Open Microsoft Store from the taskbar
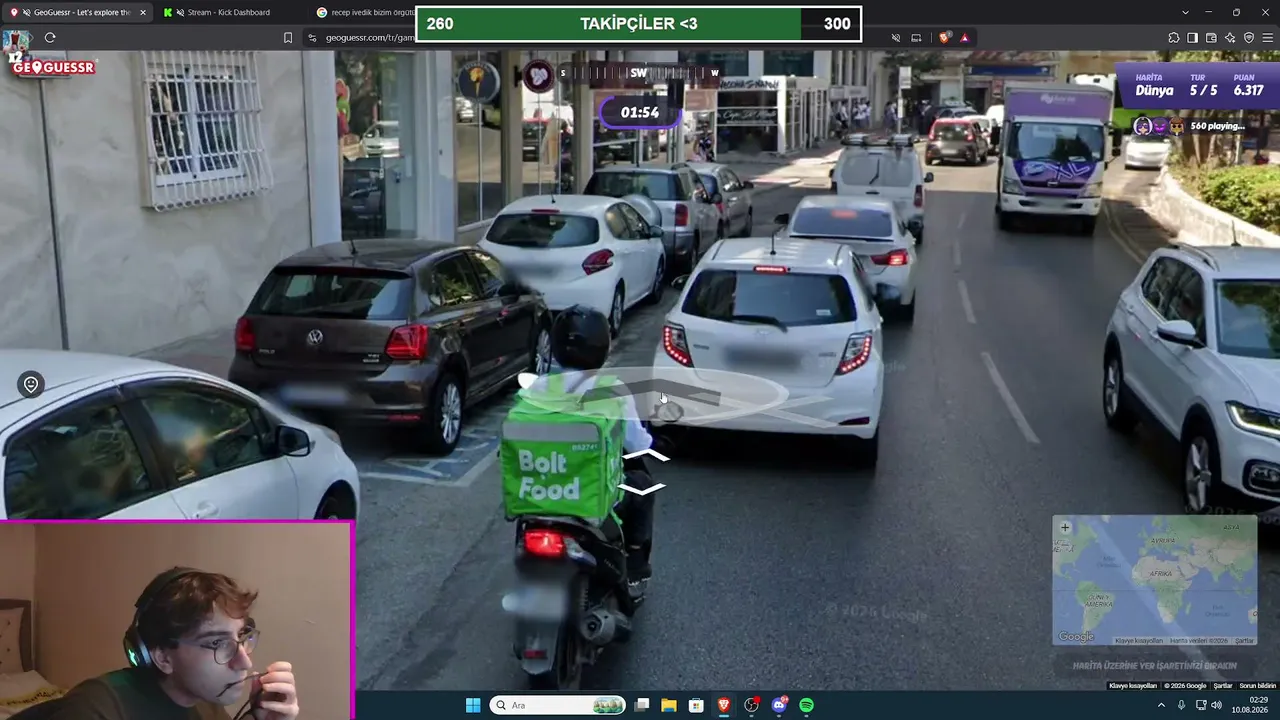Viewport: 1280px width, 720px height. (696, 705)
